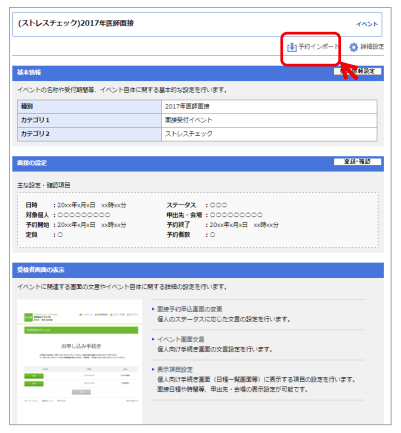Click the 登録・確認 button in 面接の設定

pos(357,162)
